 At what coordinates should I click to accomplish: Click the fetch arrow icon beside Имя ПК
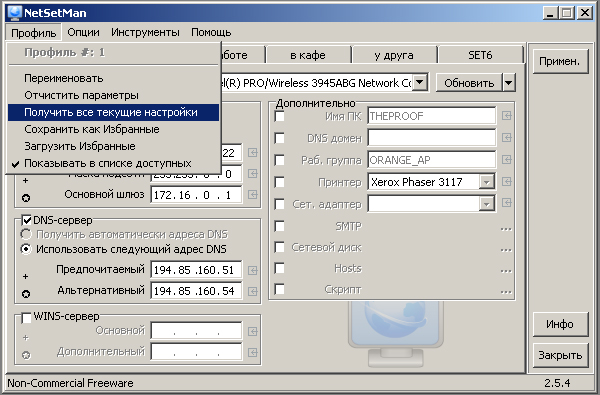[507, 116]
